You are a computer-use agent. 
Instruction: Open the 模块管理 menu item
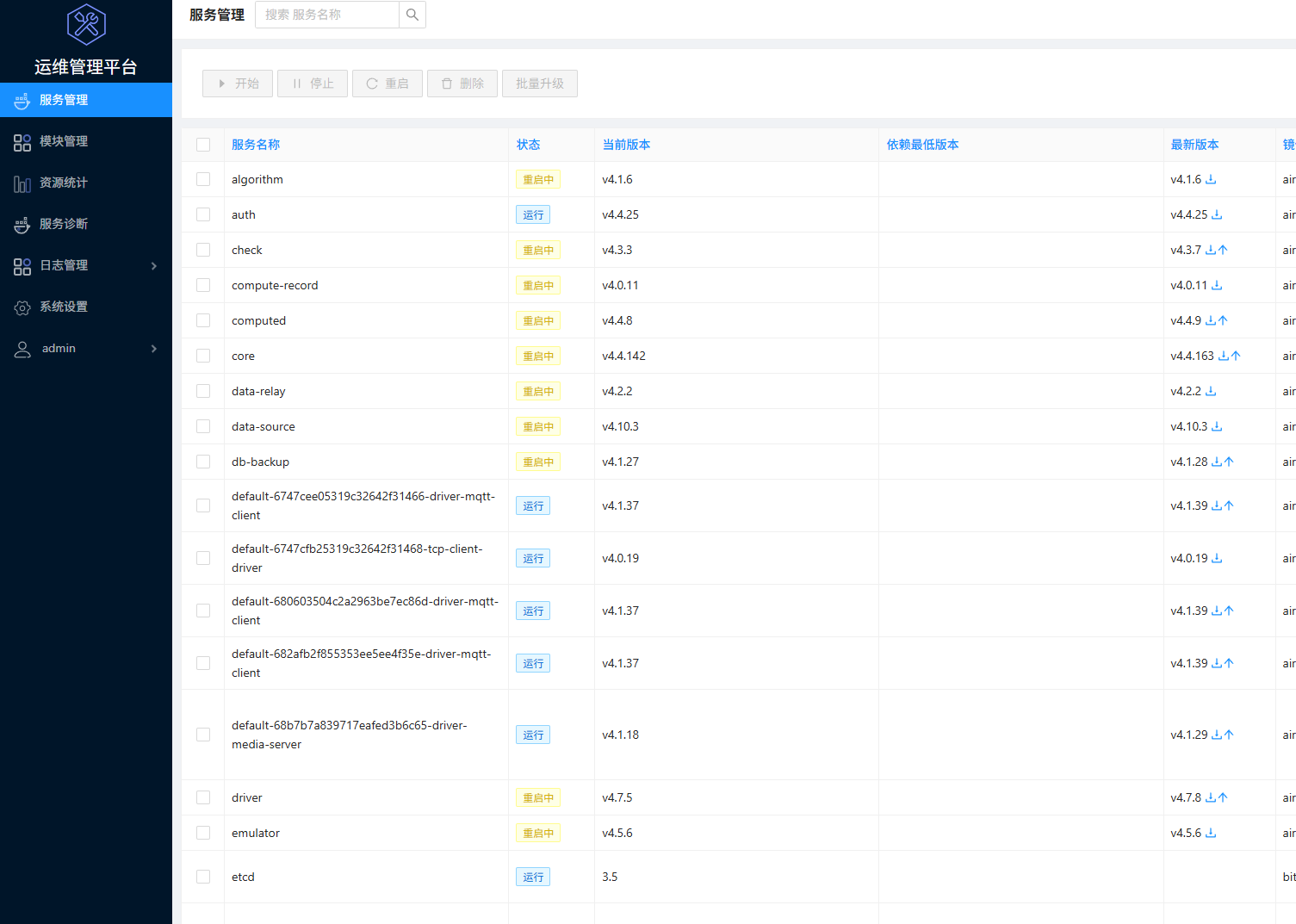(64, 141)
